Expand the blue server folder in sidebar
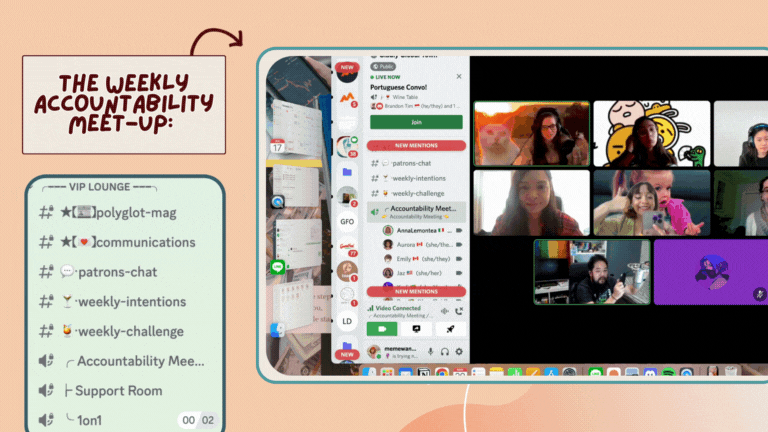 click(x=347, y=172)
